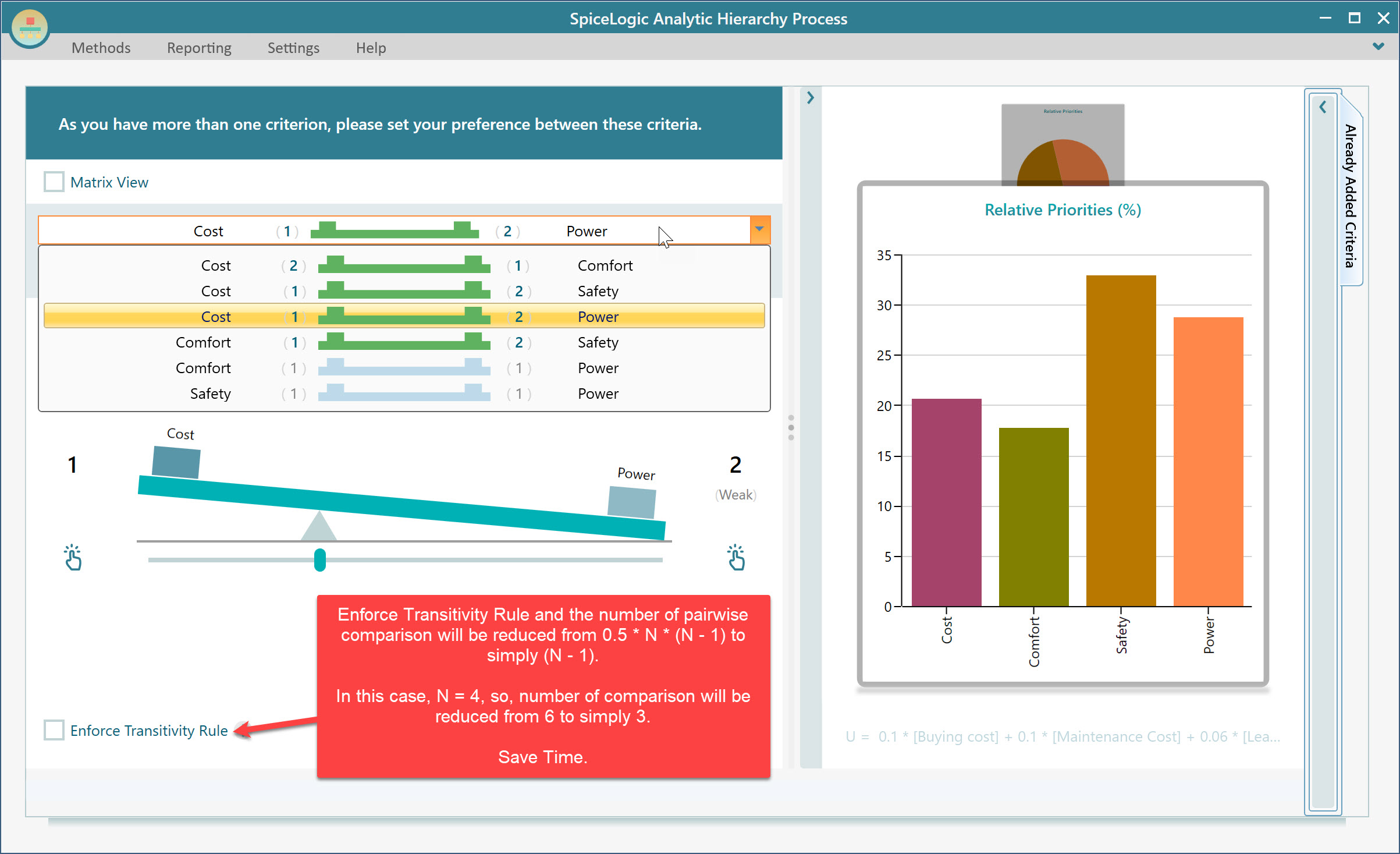Click the left hand-tap icon beside slider
1400x854 pixels.
[73, 558]
